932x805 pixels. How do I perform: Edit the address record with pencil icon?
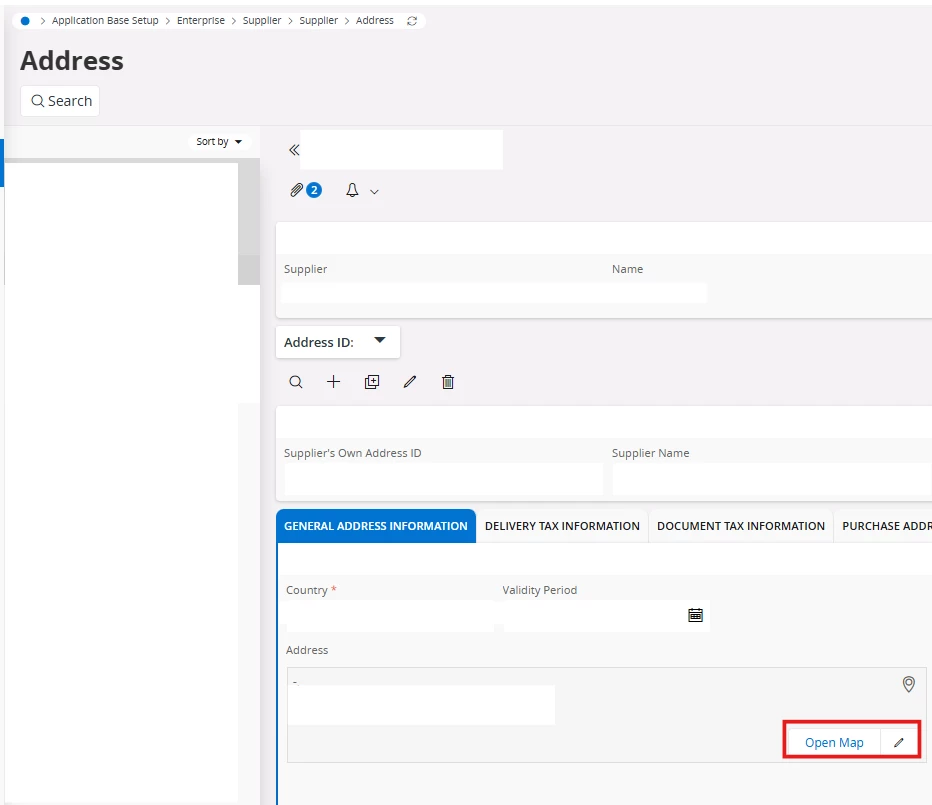point(410,382)
